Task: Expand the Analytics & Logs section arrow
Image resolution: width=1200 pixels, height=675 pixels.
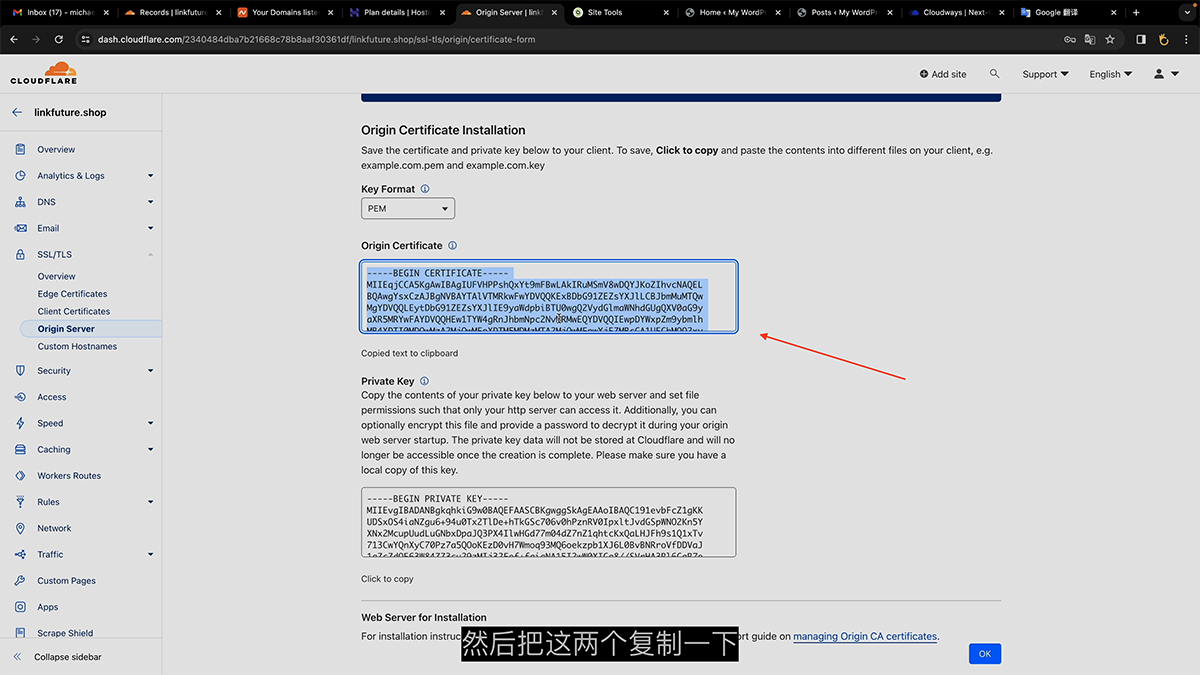Action: click(151, 175)
